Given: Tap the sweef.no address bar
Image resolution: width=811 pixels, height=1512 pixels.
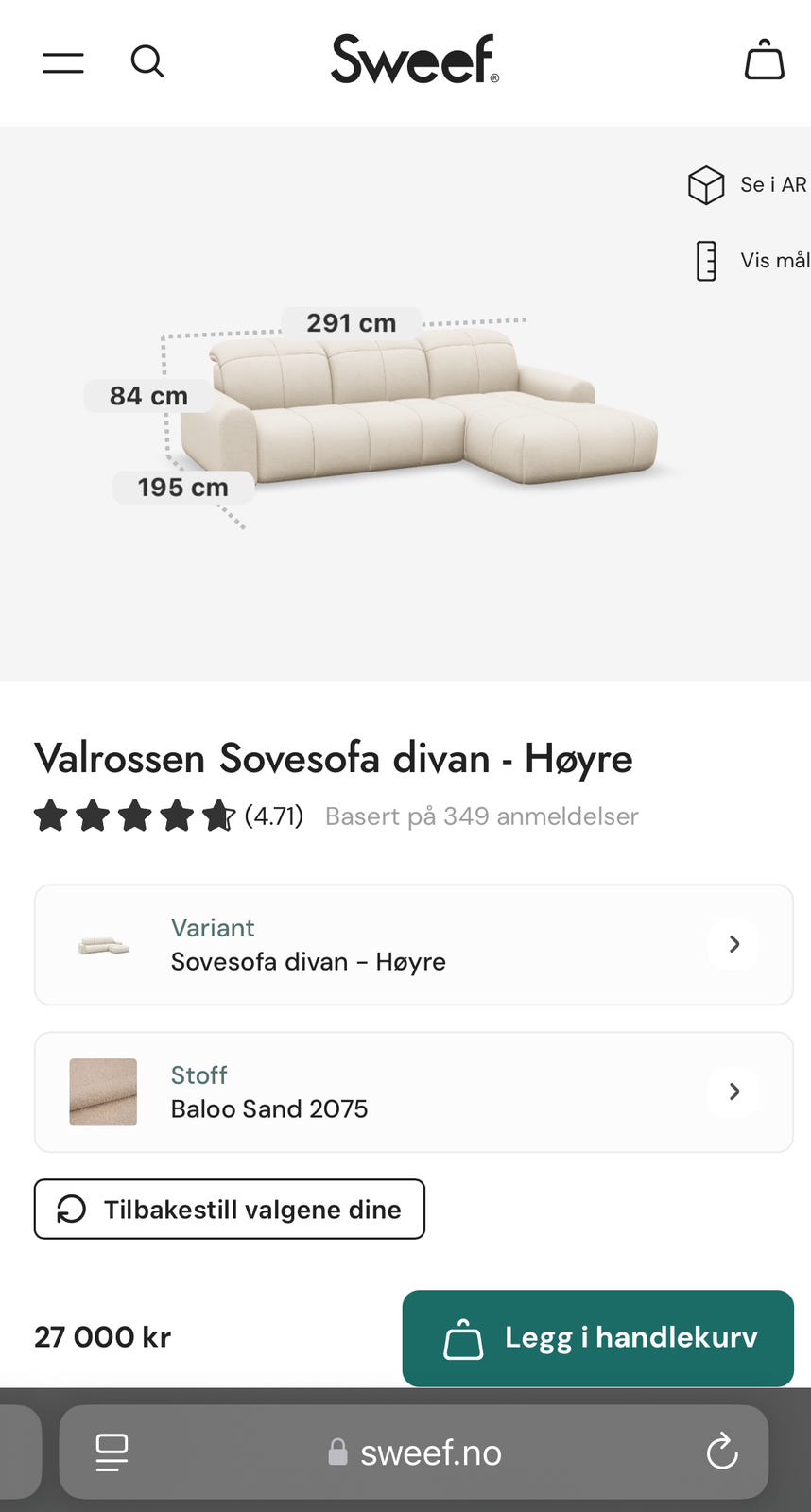Looking at the screenshot, I should coord(416,1452).
